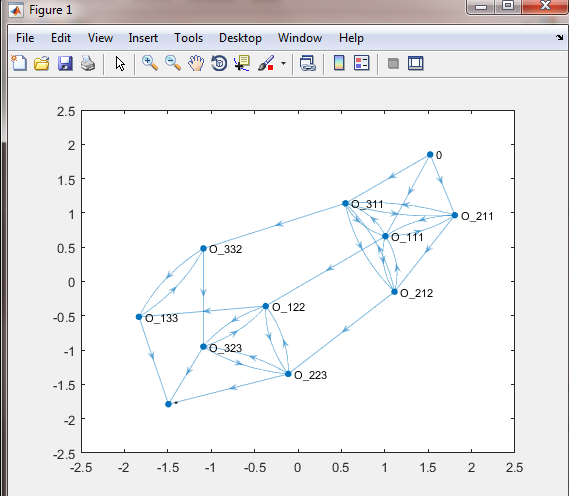Select the Brush/Select Data tool
569x496 pixels.
(x=266, y=63)
